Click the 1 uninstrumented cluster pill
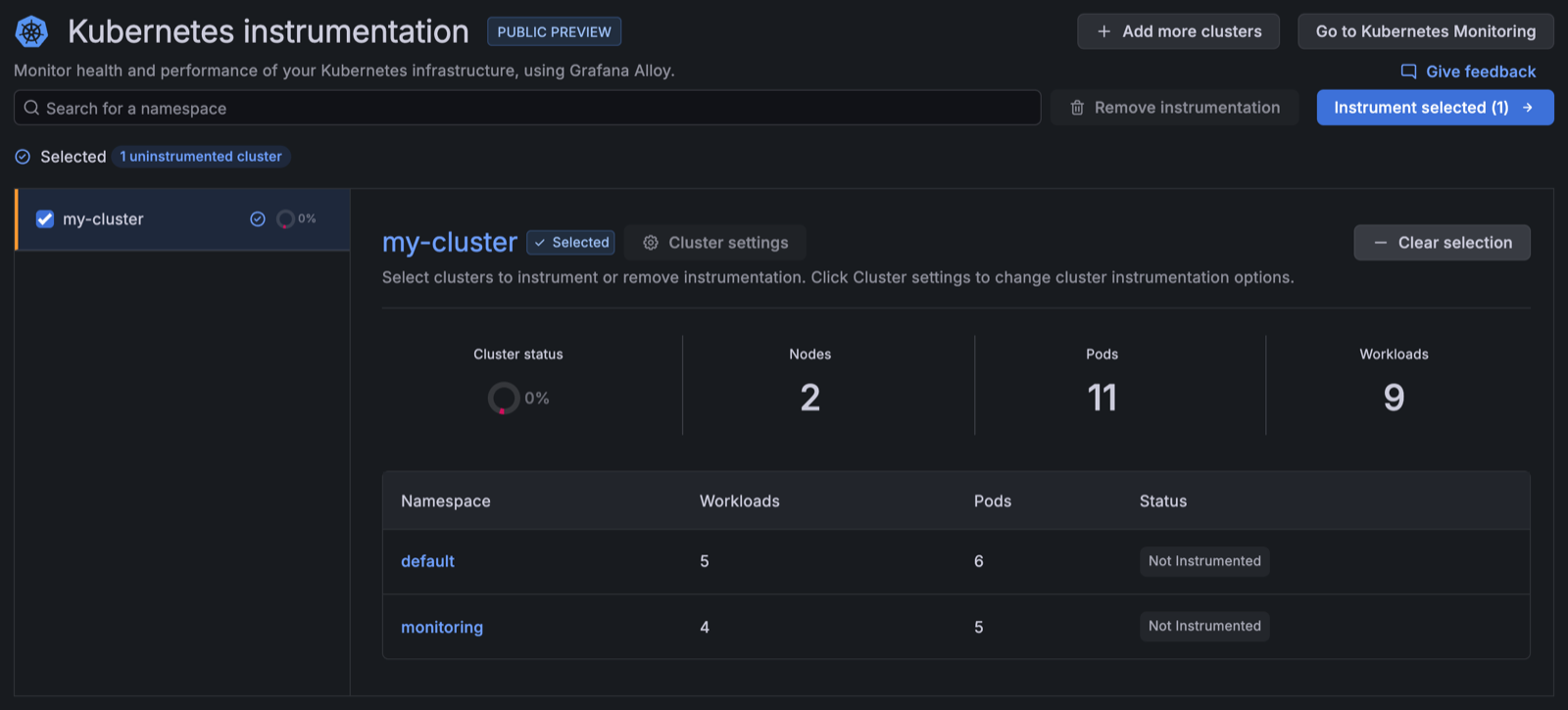The image size is (1568, 710). [201, 157]
